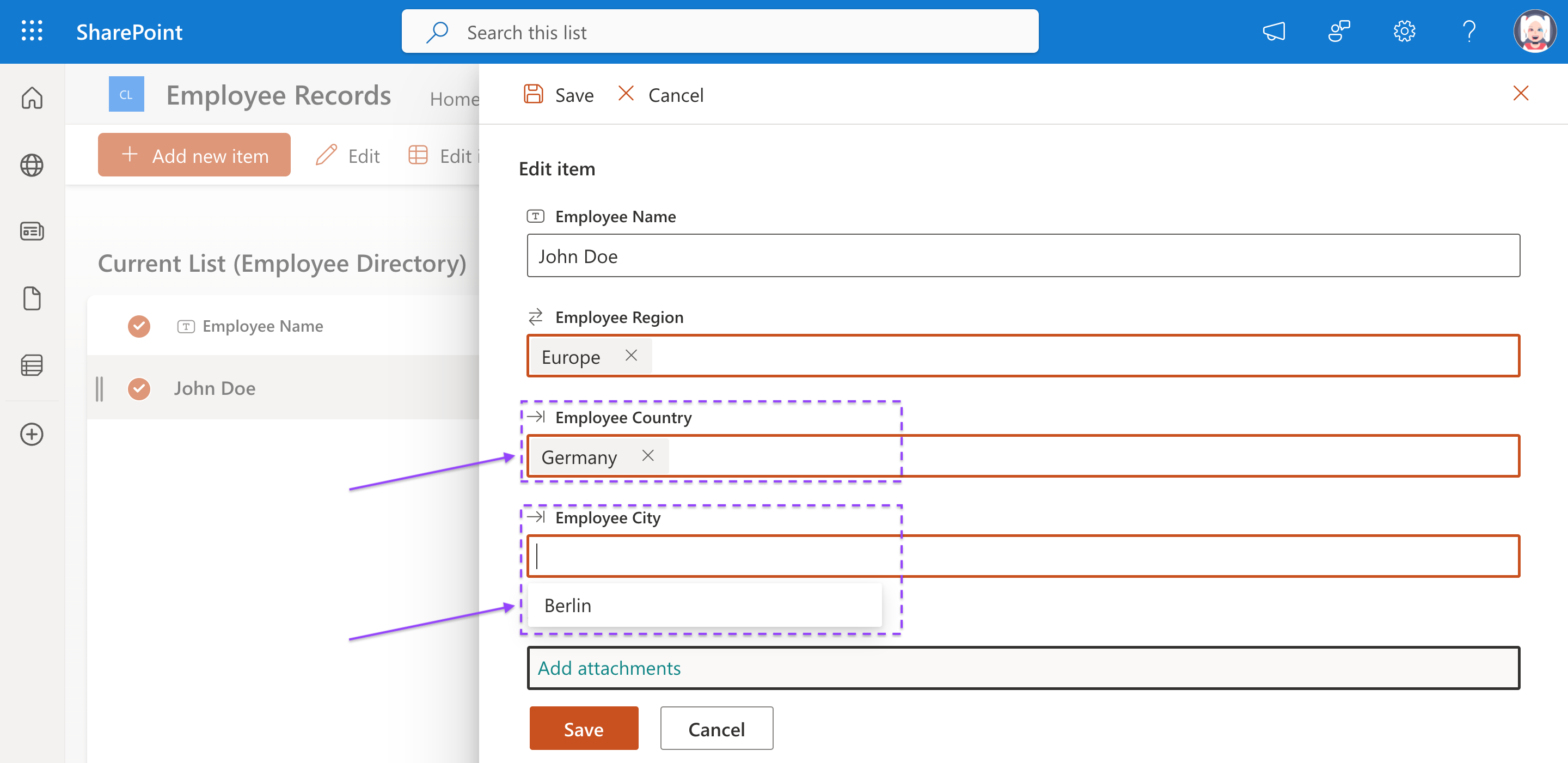Click the Create plus circle icon
The height and width of the screenshot is (763, 1568).
click(32, 434)
